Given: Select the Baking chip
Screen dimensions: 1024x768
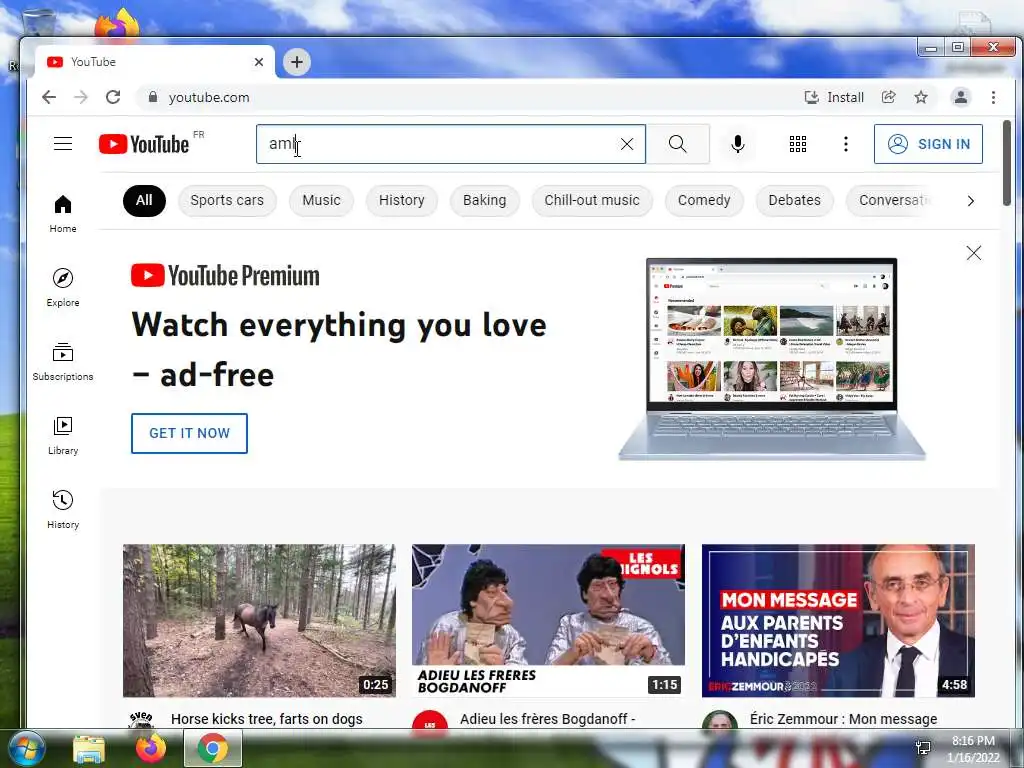Looking at the screenshot, I should (485, 200).
